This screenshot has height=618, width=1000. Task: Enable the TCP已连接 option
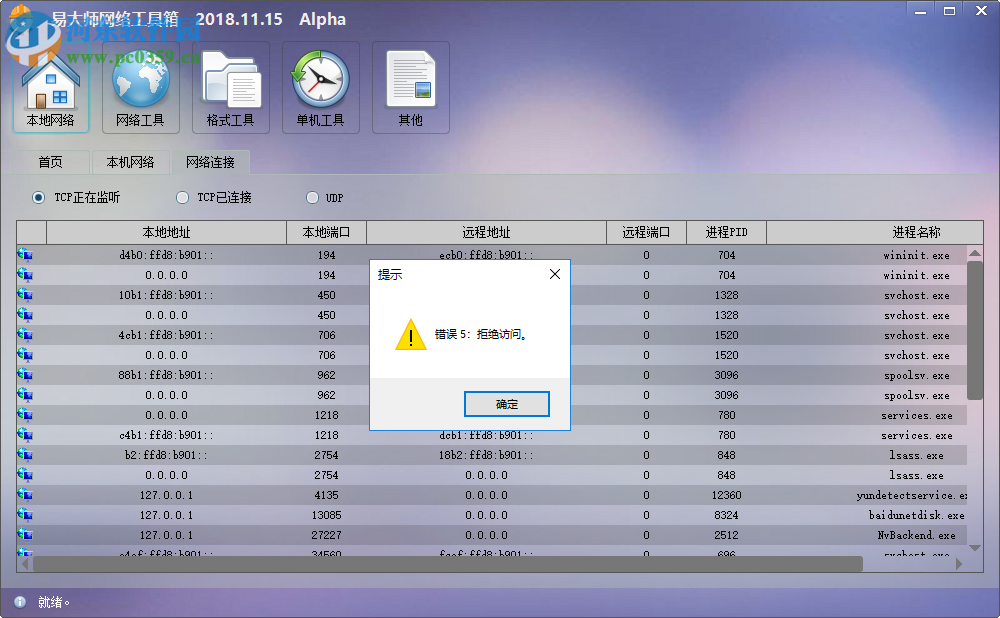182,197
